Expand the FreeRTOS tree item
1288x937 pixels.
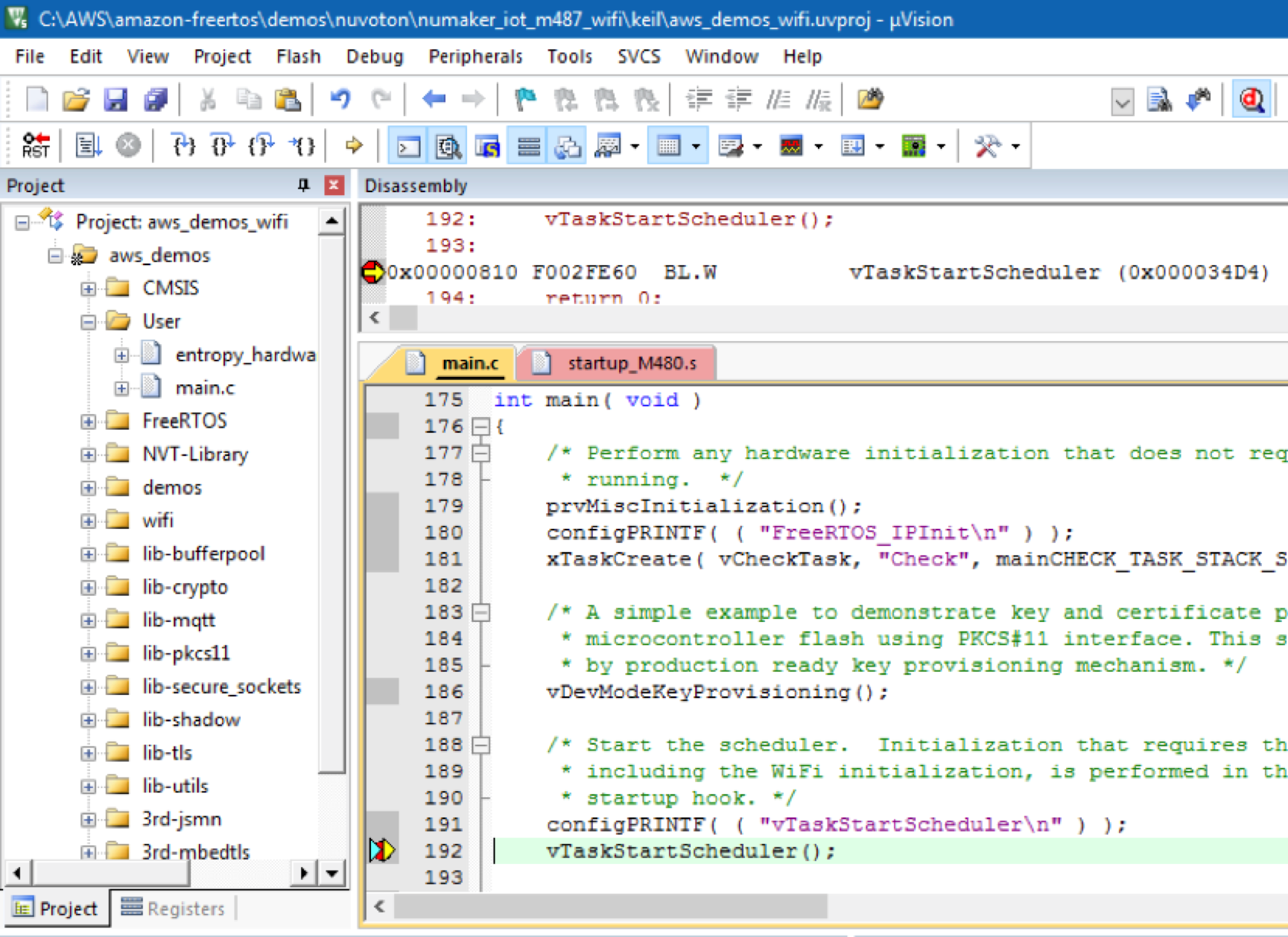click(89, 421)
